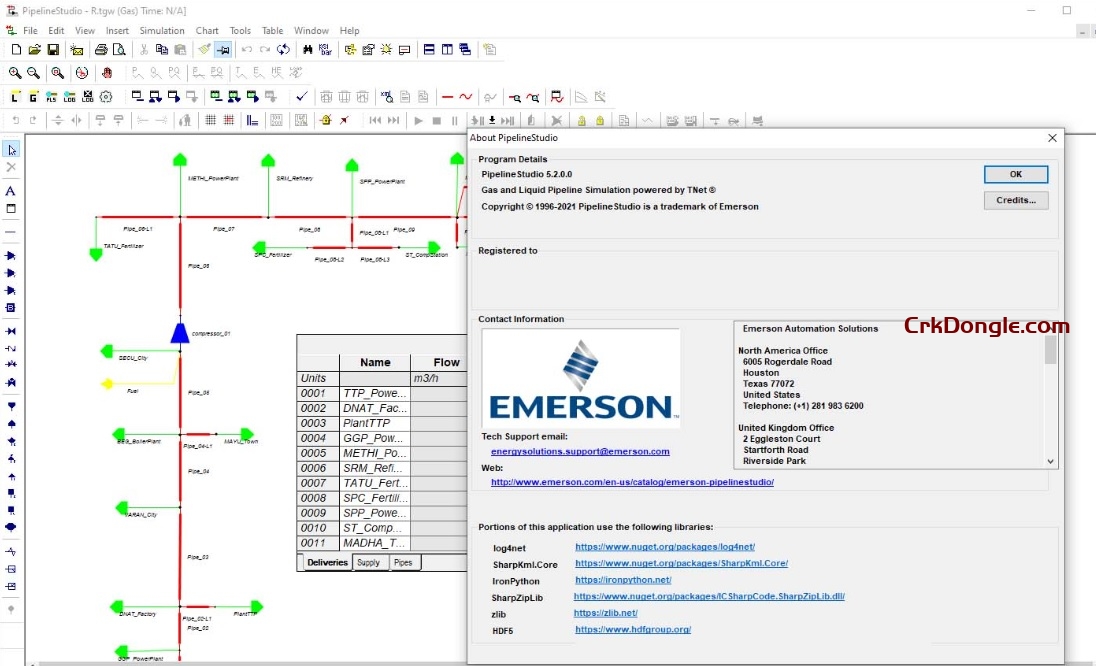Select the Pan hand tool
The width and height of the screenshot is (1096, 666).
(x=107, y=72)
